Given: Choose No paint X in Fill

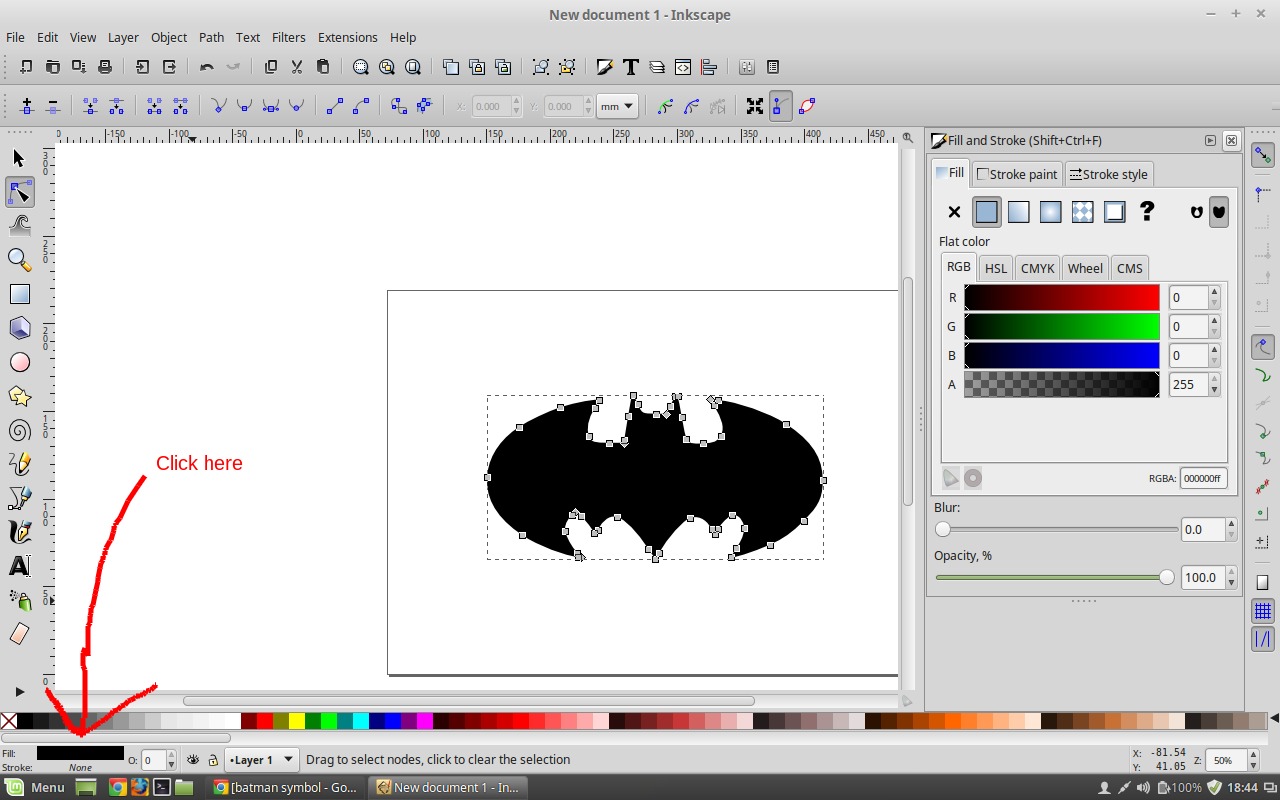Looking at the screenshot, I should (x=954, y=212).
